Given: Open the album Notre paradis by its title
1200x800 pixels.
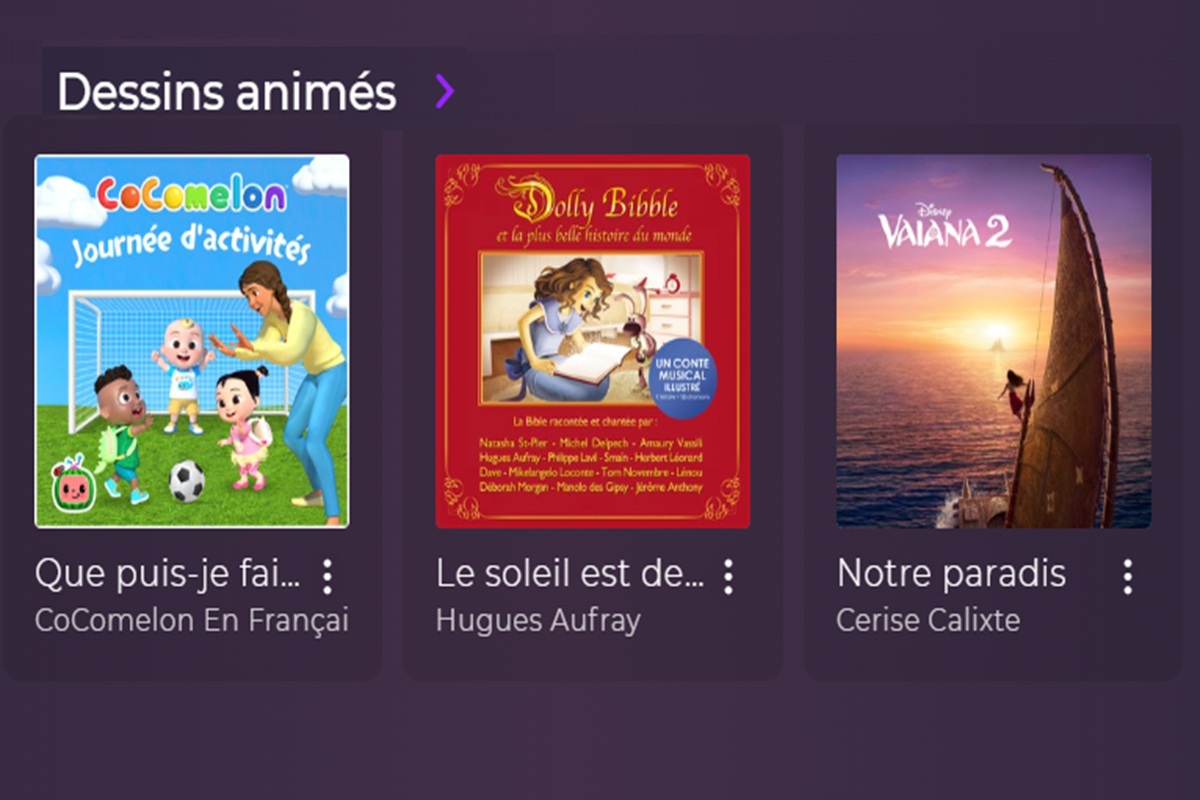Looking at the screenshot, I should point(950,573).
